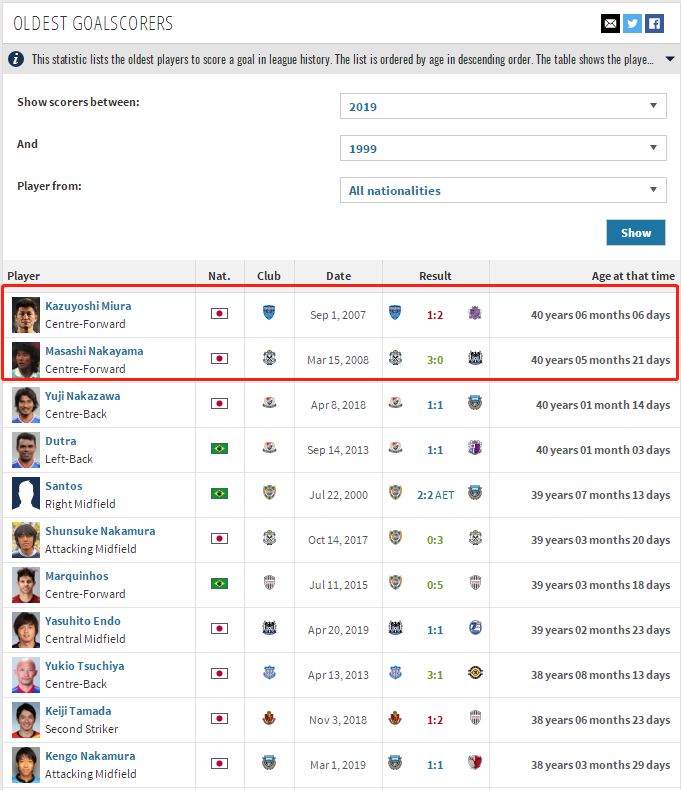Image resolution: width=681 pixels, height=790 pixels.
Task: Click Yukio Tsuchiya's photo thumbnail
Action: pyautogui.click(x=26, y=675)
